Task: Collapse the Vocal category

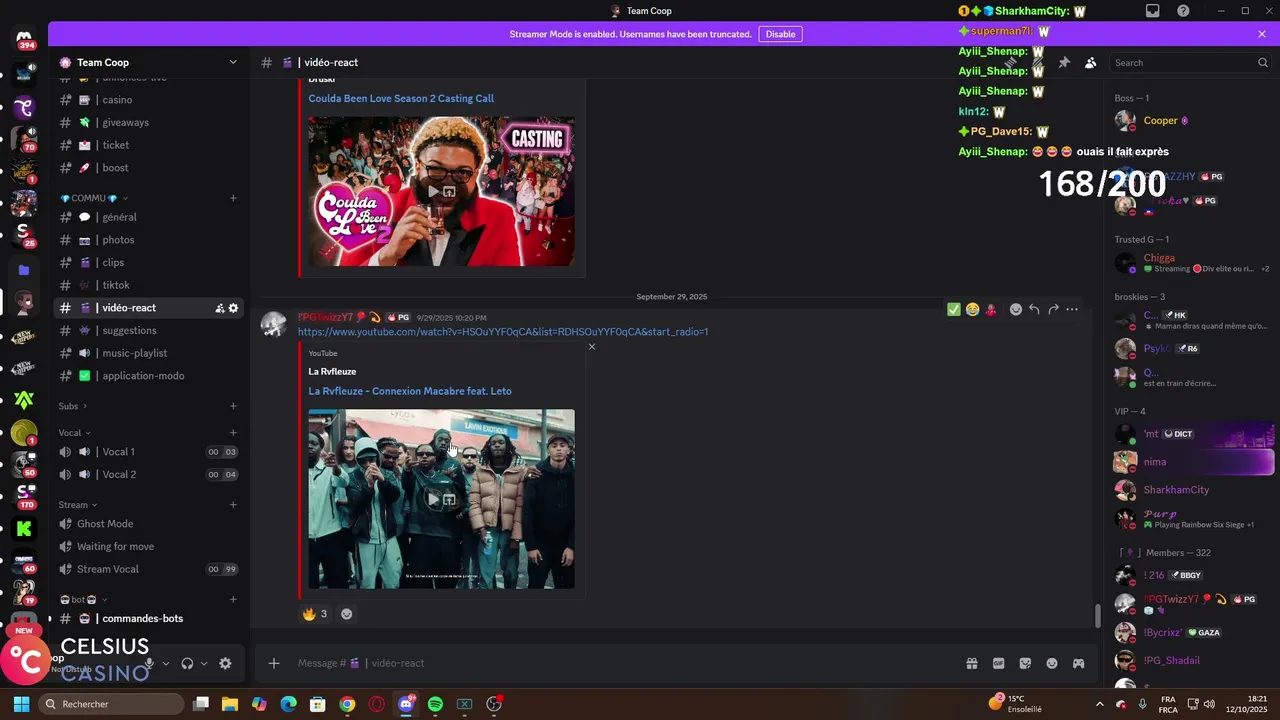Action: pyautogui.click(x=74, y=433)
